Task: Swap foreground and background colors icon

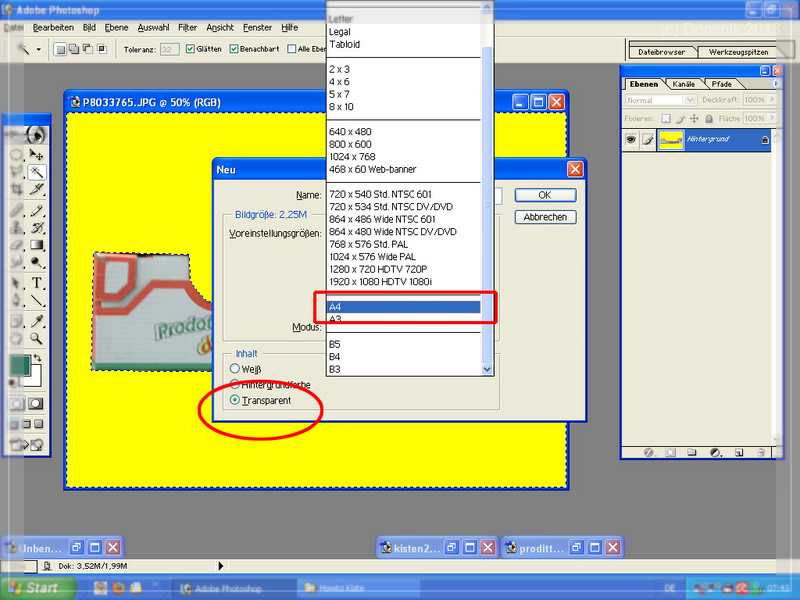Action: pyautogui.click(x=37, y=357)
